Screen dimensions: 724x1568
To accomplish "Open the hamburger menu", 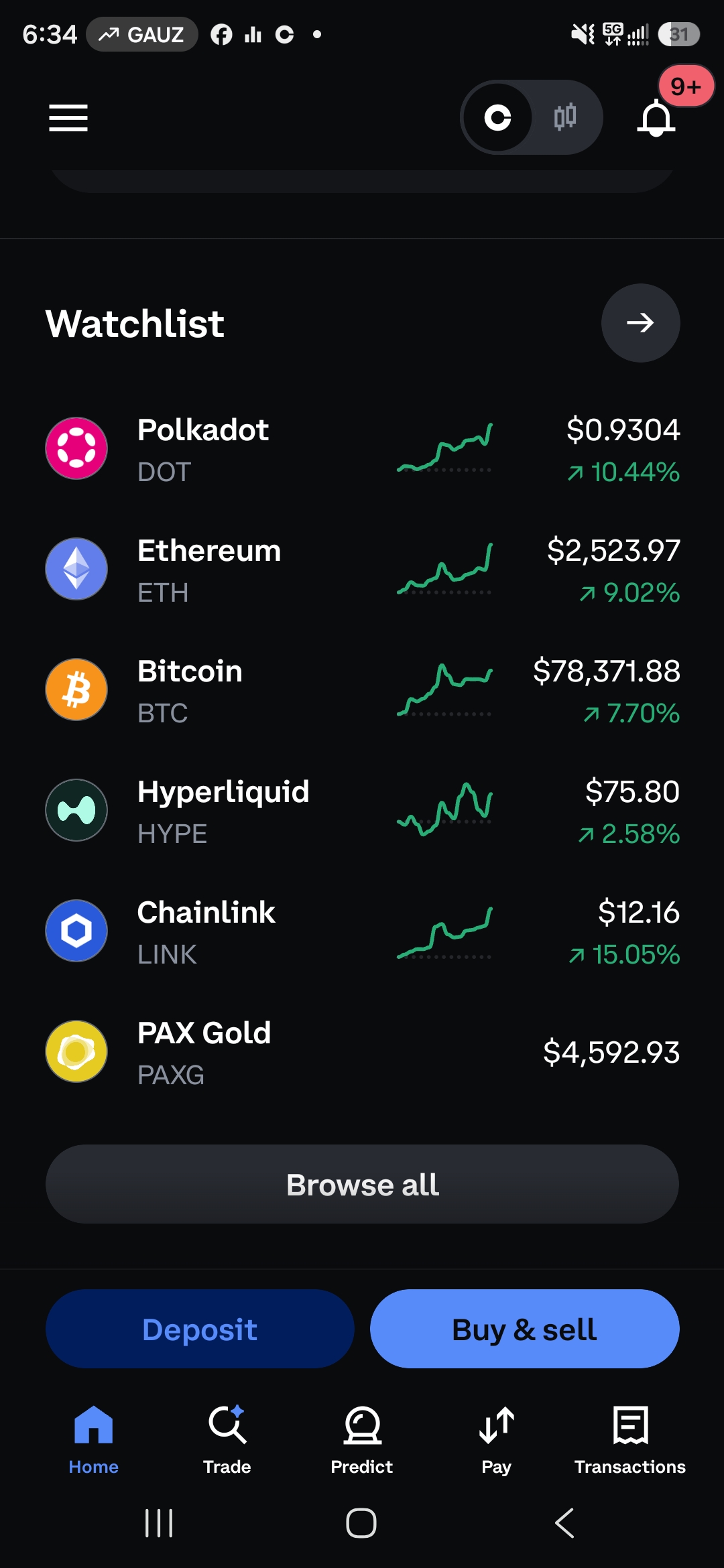I will pyautogui.click(x=68, y=118).
